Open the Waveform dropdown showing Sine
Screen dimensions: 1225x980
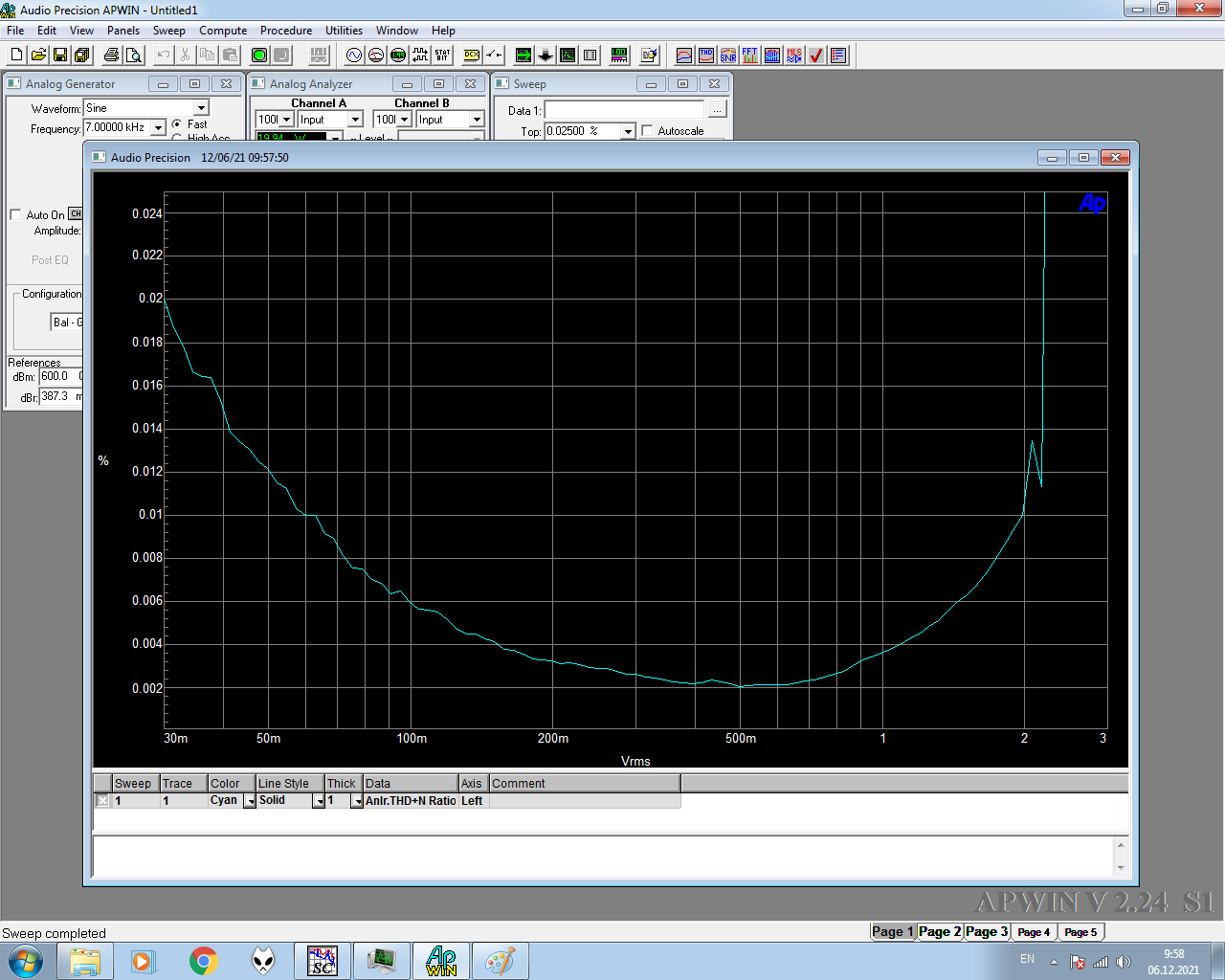[x=200, y=107]
